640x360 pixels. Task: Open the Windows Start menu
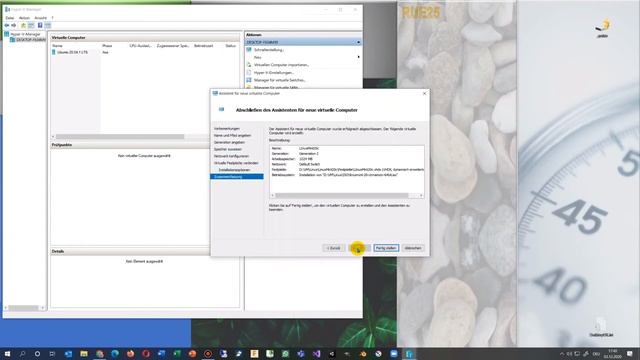pyautogui.click(x=7, y=354)
